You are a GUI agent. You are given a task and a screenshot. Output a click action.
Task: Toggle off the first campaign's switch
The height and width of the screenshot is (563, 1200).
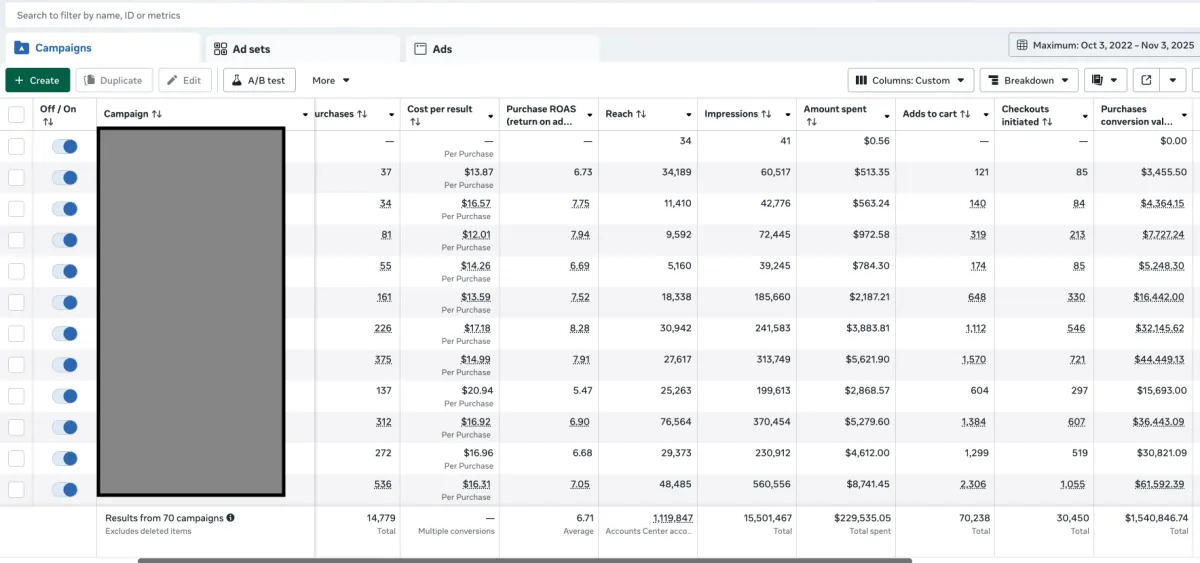(65, 146)
